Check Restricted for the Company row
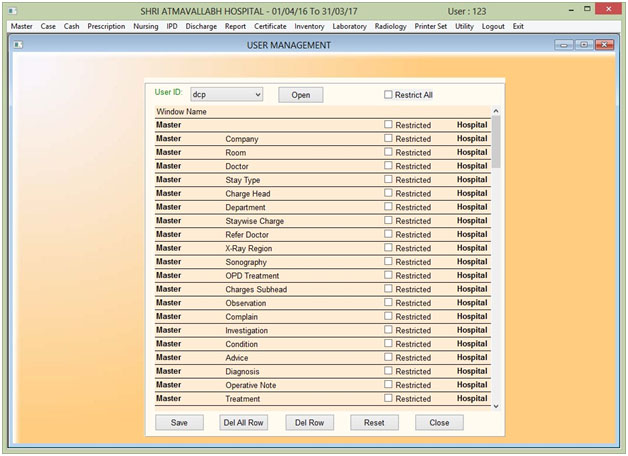Screen dimensions: 628x456 click(389, 139)
